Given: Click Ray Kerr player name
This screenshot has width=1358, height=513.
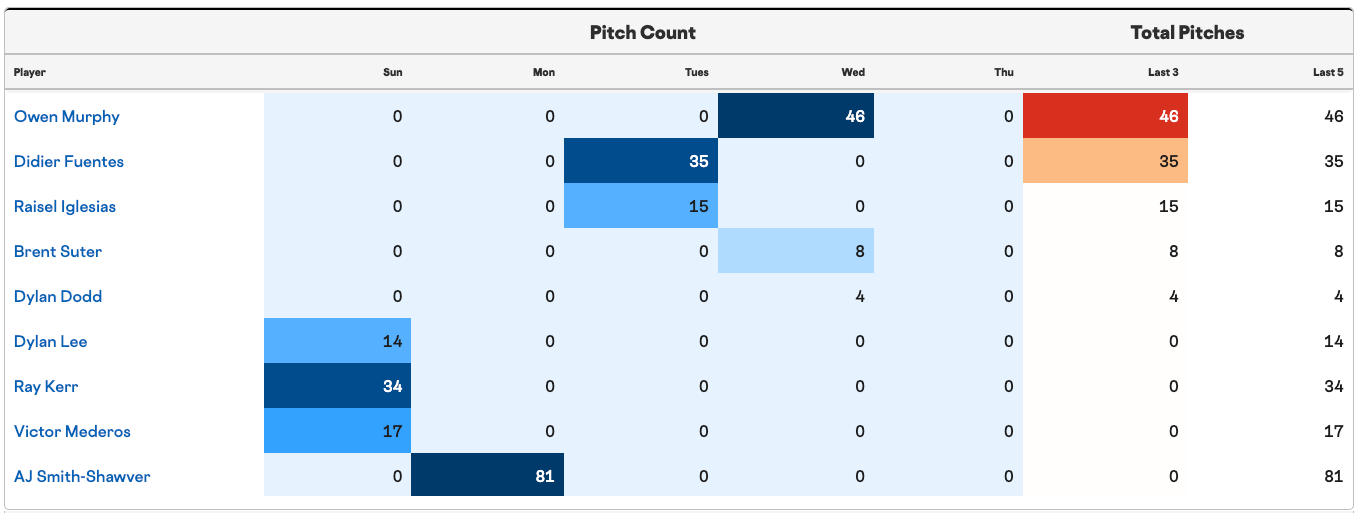Looking at the screenshot, I should click(46, 386).
